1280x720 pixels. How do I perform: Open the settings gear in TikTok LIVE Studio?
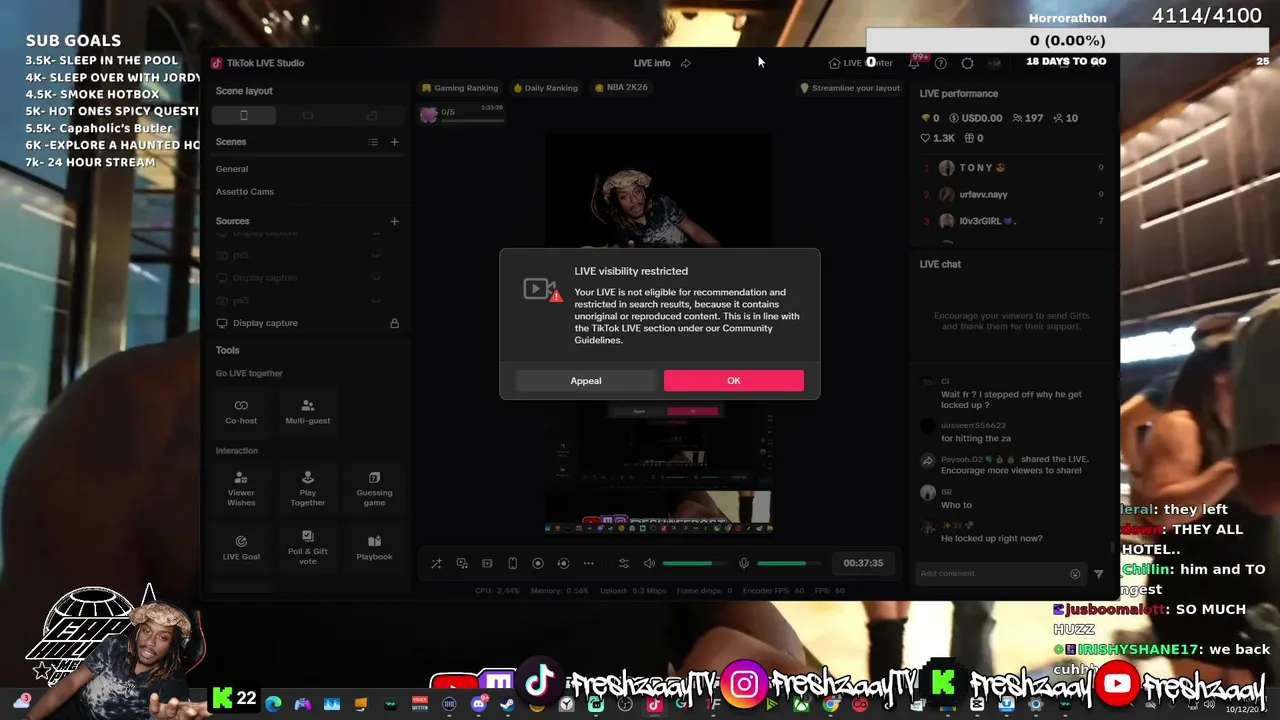(967, 63)
